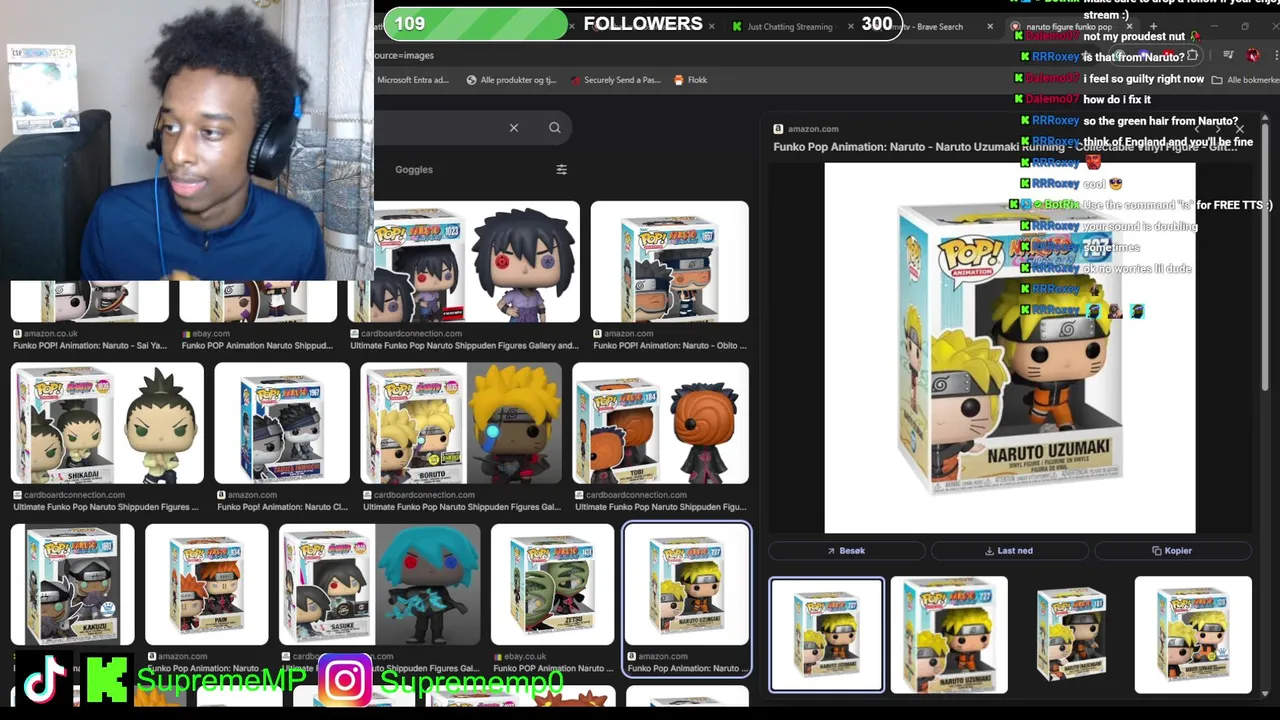Open the search filters sliders icon

tap(561, 170)
